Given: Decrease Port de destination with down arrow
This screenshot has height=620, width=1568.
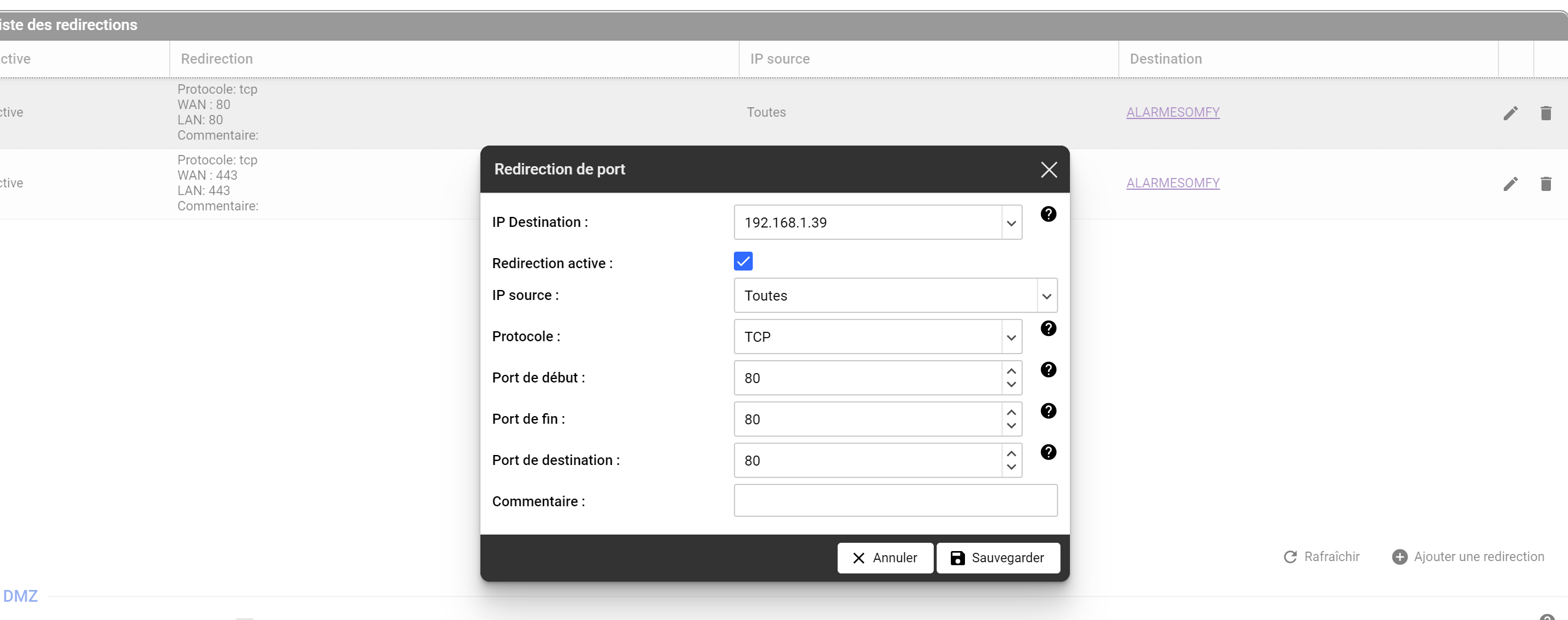Looking at the screenshot, I should (x=1011, y=467).
